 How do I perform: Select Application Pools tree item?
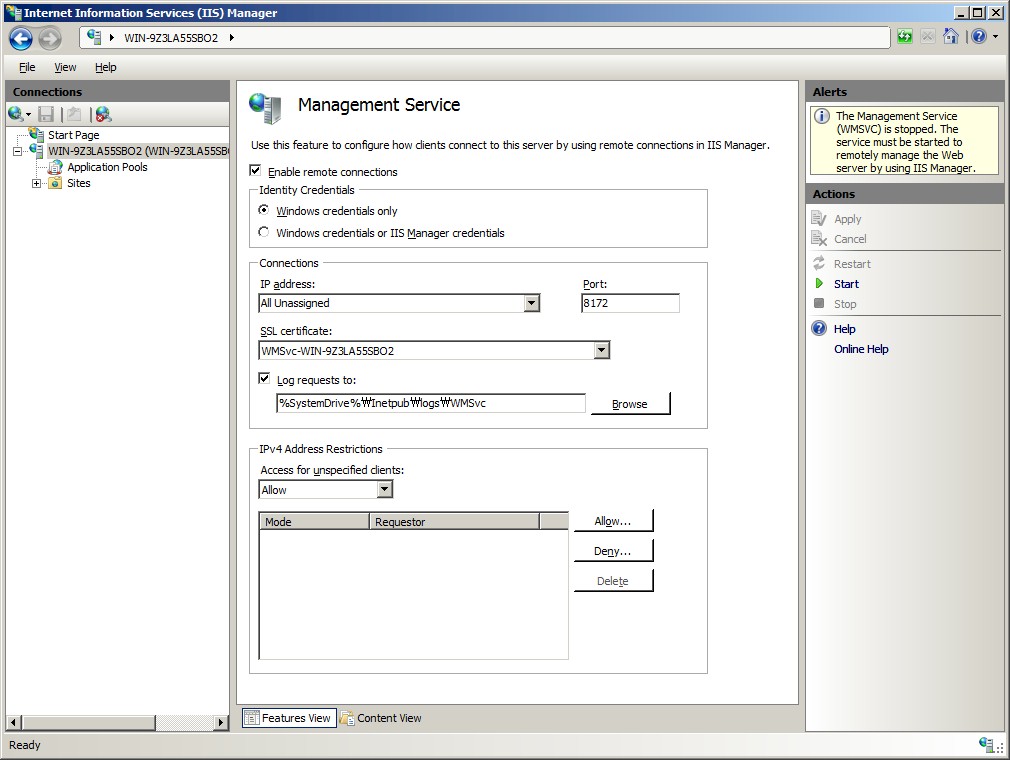(107, 167)
